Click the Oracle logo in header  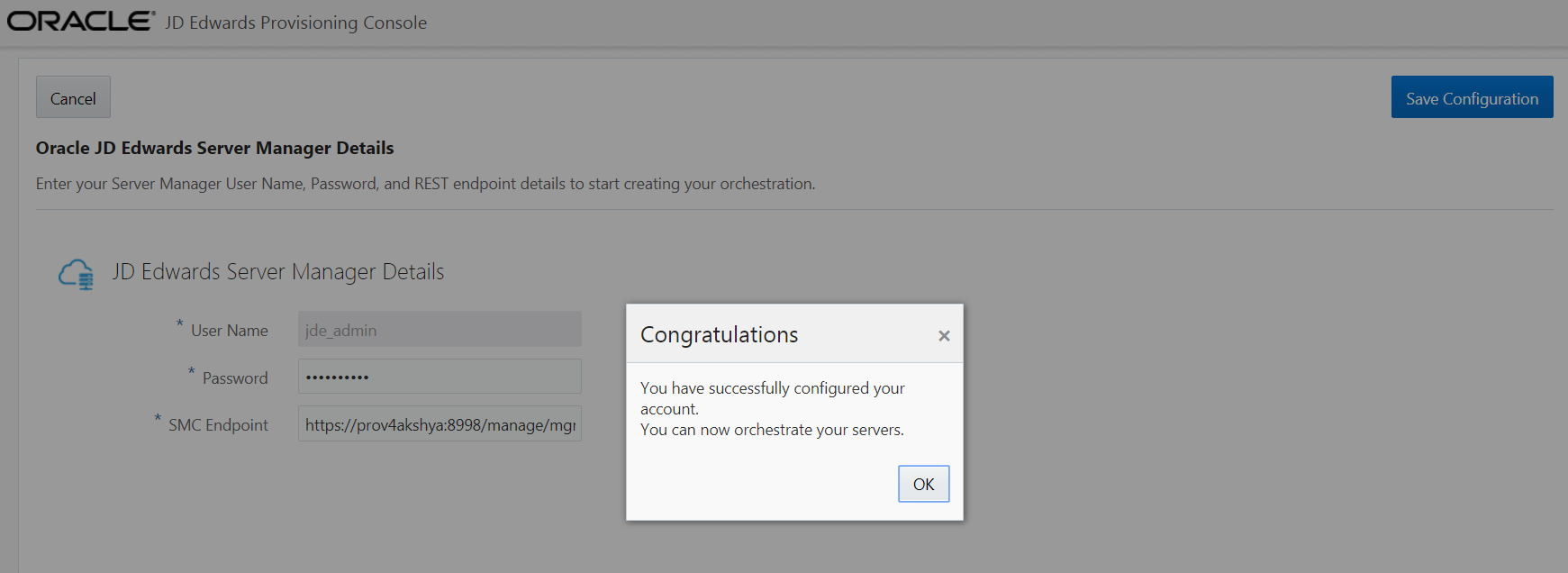(x=81, y=21)
